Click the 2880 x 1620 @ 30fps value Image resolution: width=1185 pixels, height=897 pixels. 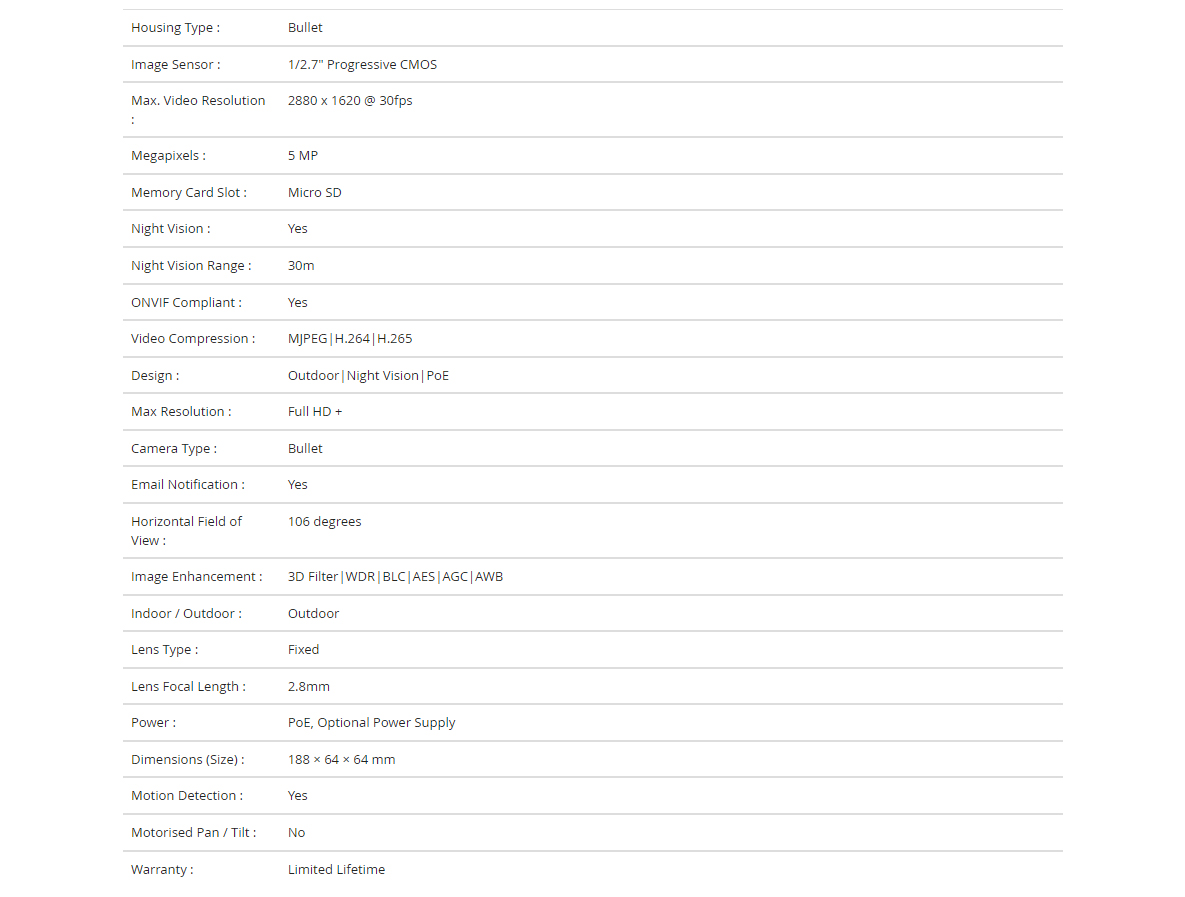point(350,101)
